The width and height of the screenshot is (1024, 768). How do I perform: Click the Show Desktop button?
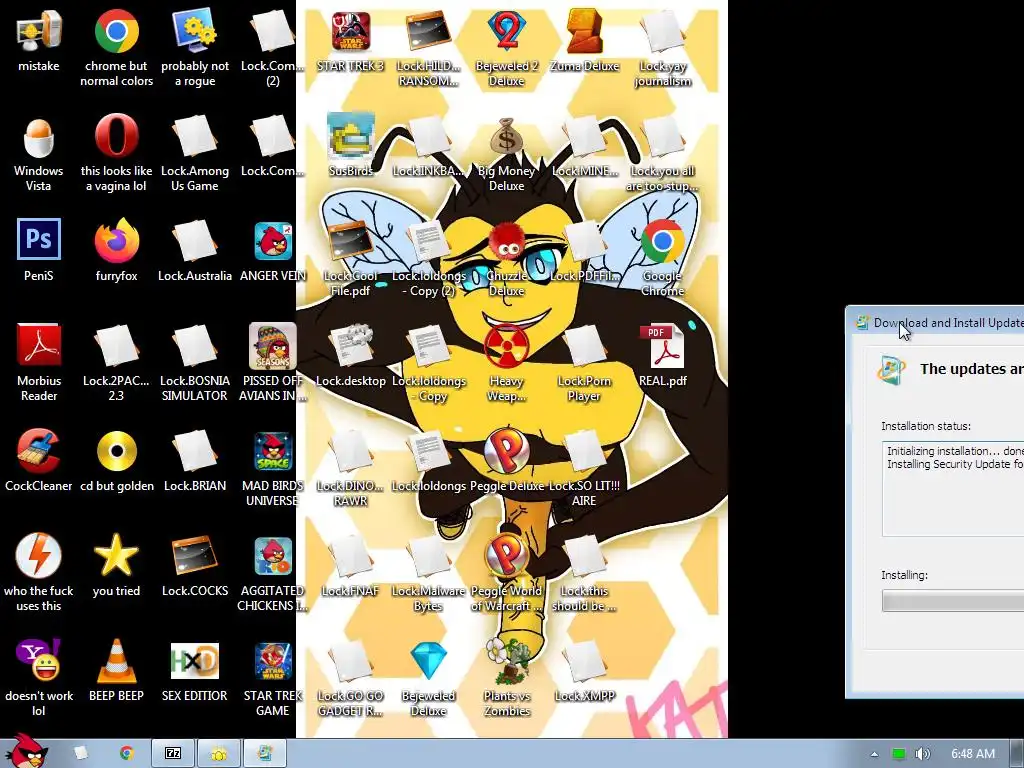click(1017, 754)
